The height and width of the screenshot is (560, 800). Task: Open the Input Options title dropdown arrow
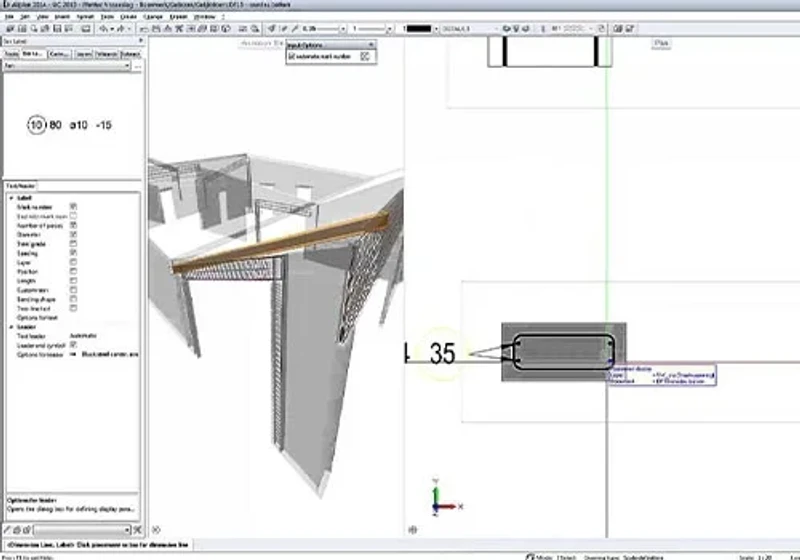371,45
